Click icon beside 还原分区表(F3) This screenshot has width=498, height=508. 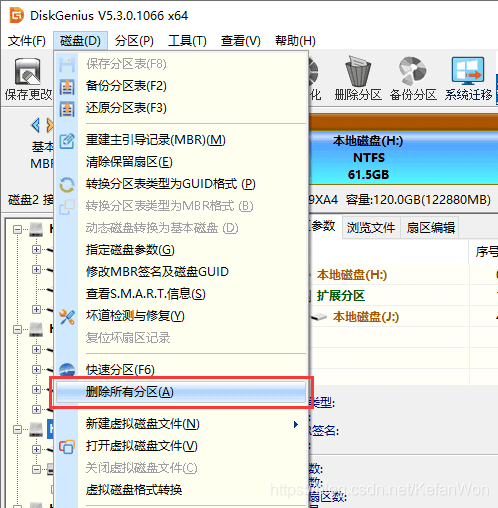pyautogui.click(x=67, y=109)
